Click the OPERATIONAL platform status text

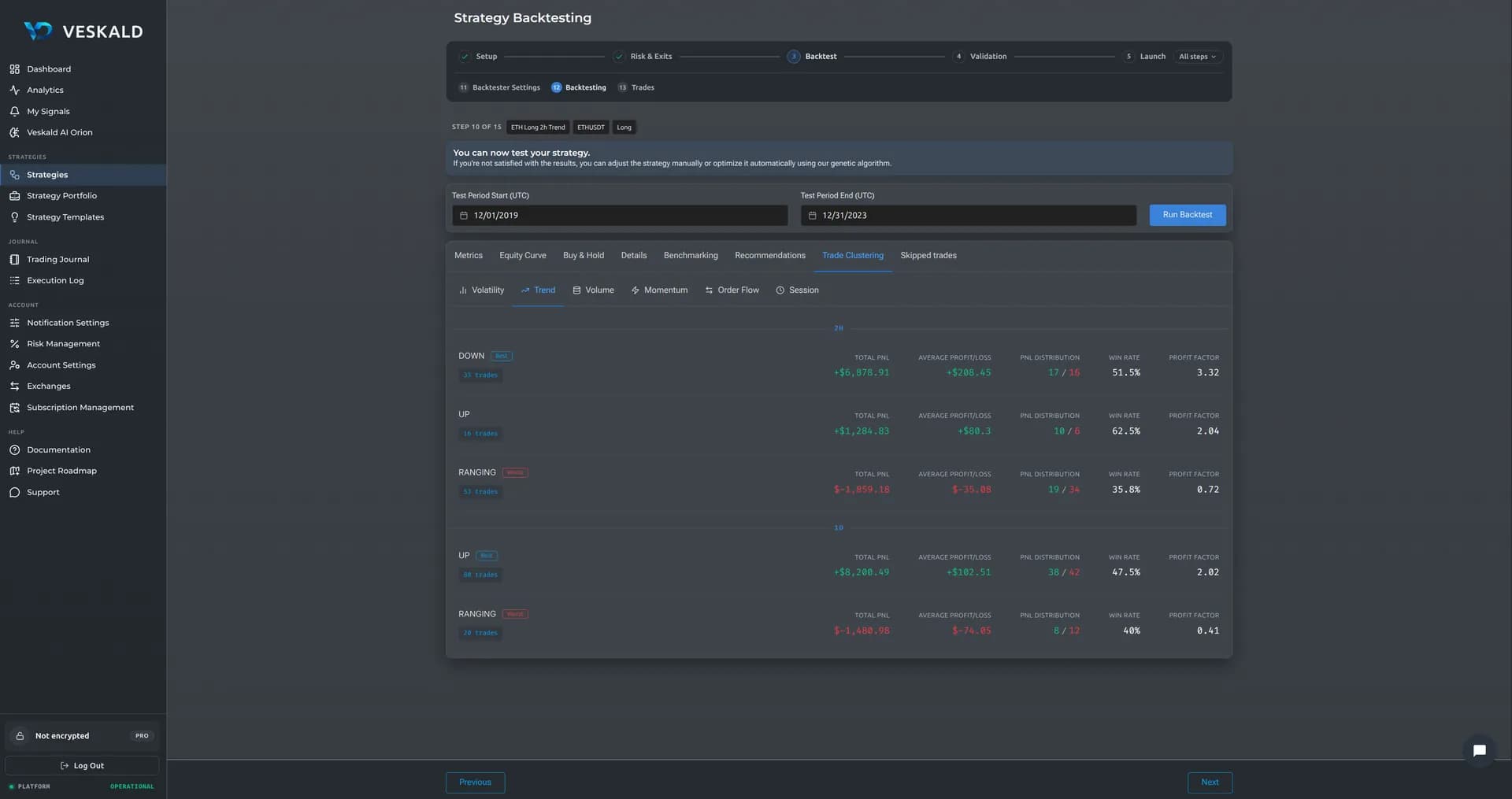(x=132, y=786)
